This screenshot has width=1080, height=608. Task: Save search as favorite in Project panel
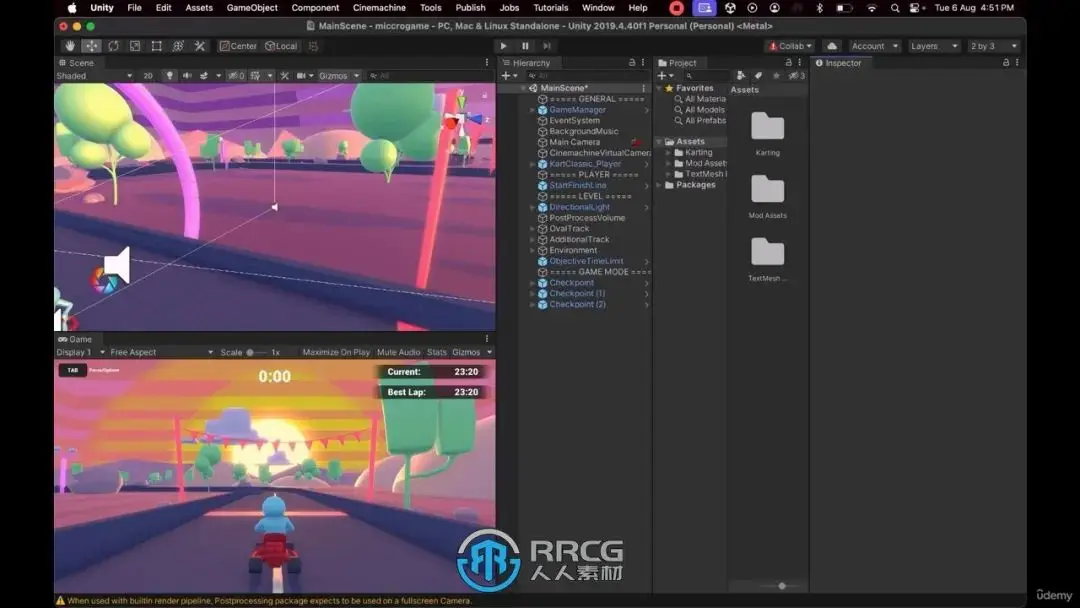pos(776,76)
